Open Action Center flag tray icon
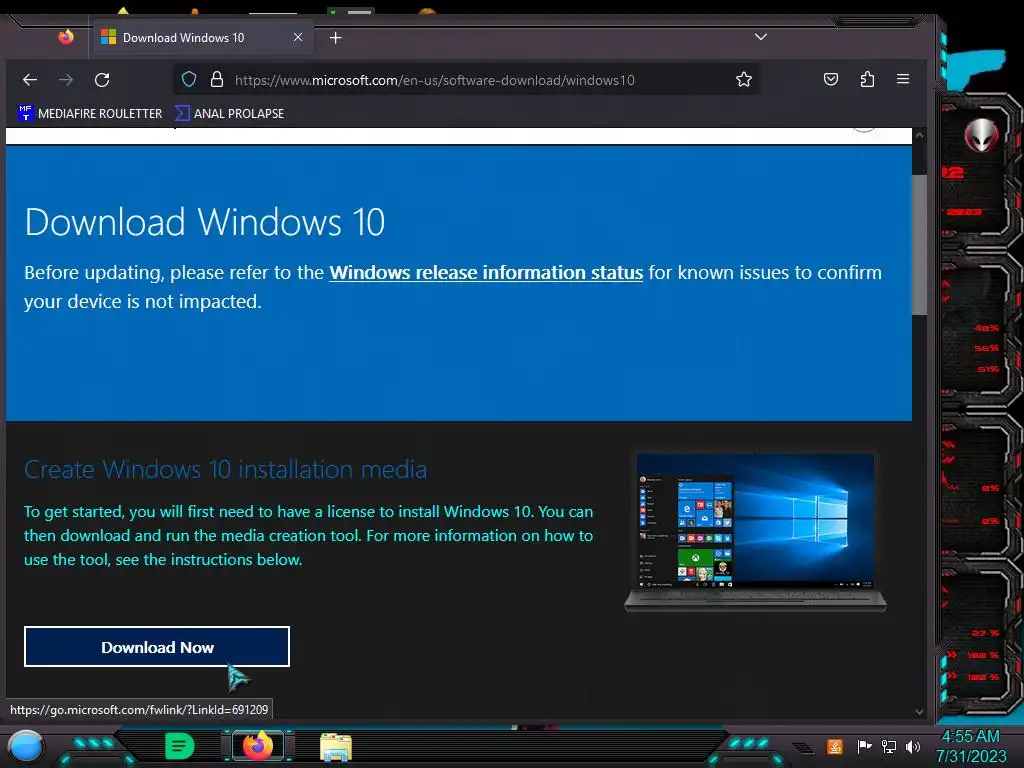 tap(864, 746)
